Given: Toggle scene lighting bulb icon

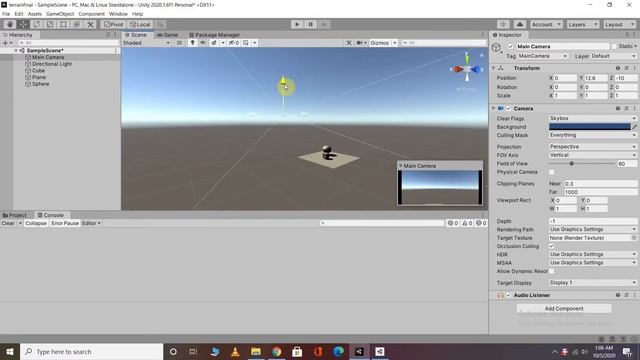Looking at the screenshot, I should [193, 43].
